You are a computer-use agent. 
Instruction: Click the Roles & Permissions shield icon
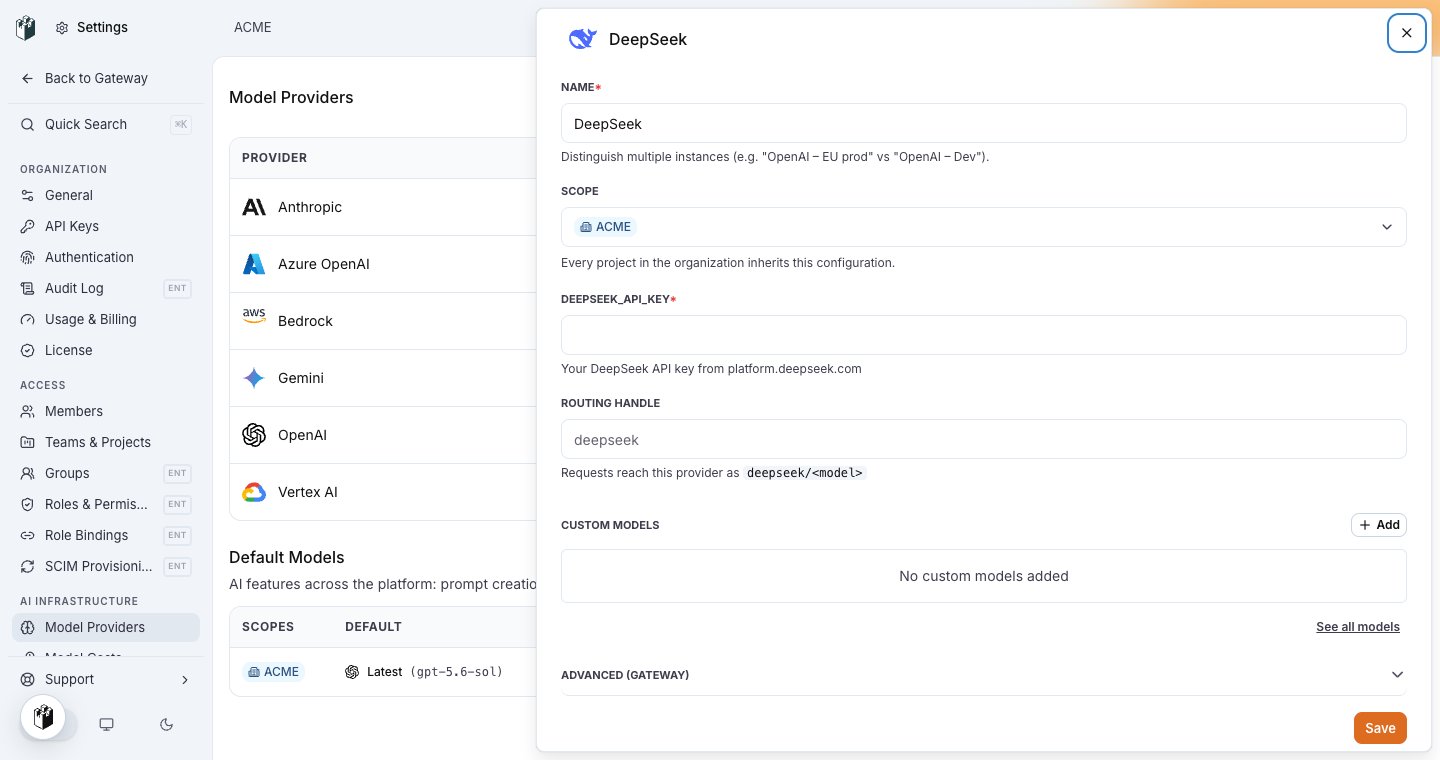point(27,504)
